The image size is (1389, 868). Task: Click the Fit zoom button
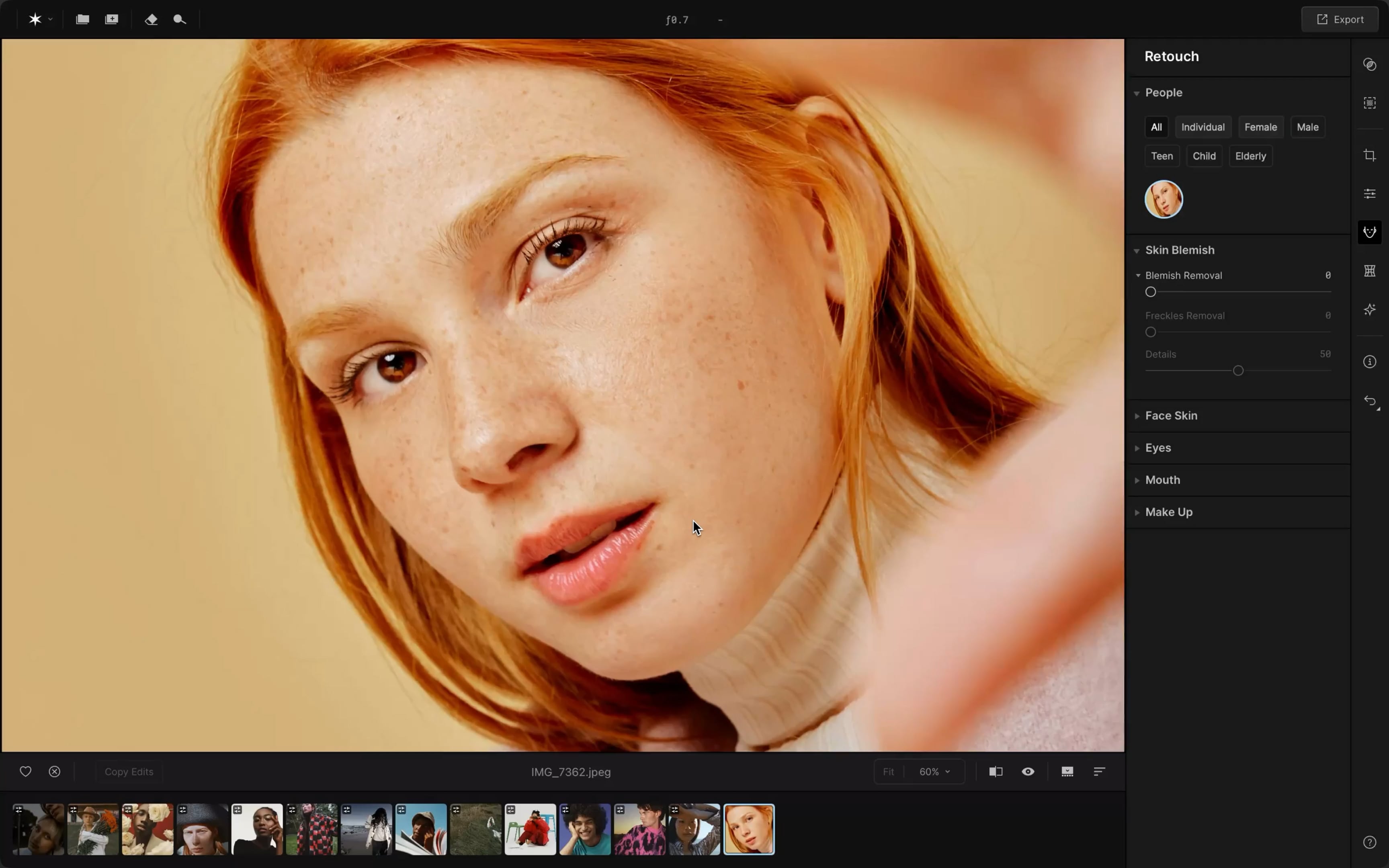coord(888,772)
